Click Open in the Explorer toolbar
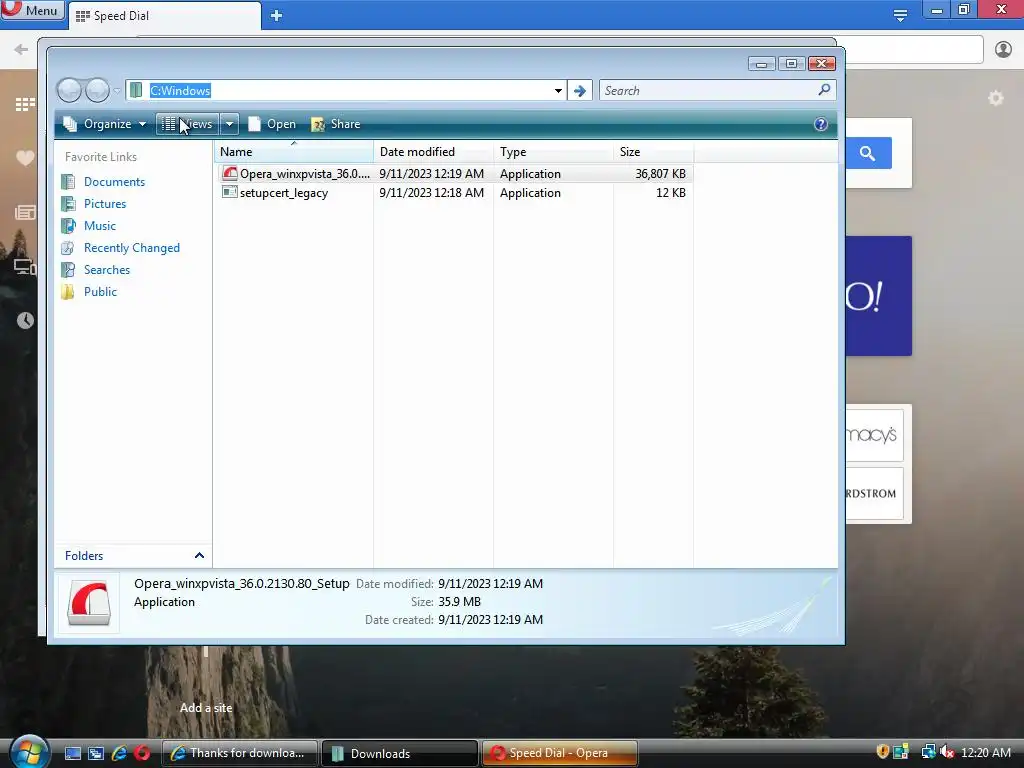1024x768 pixels. (x=272, y=124)
